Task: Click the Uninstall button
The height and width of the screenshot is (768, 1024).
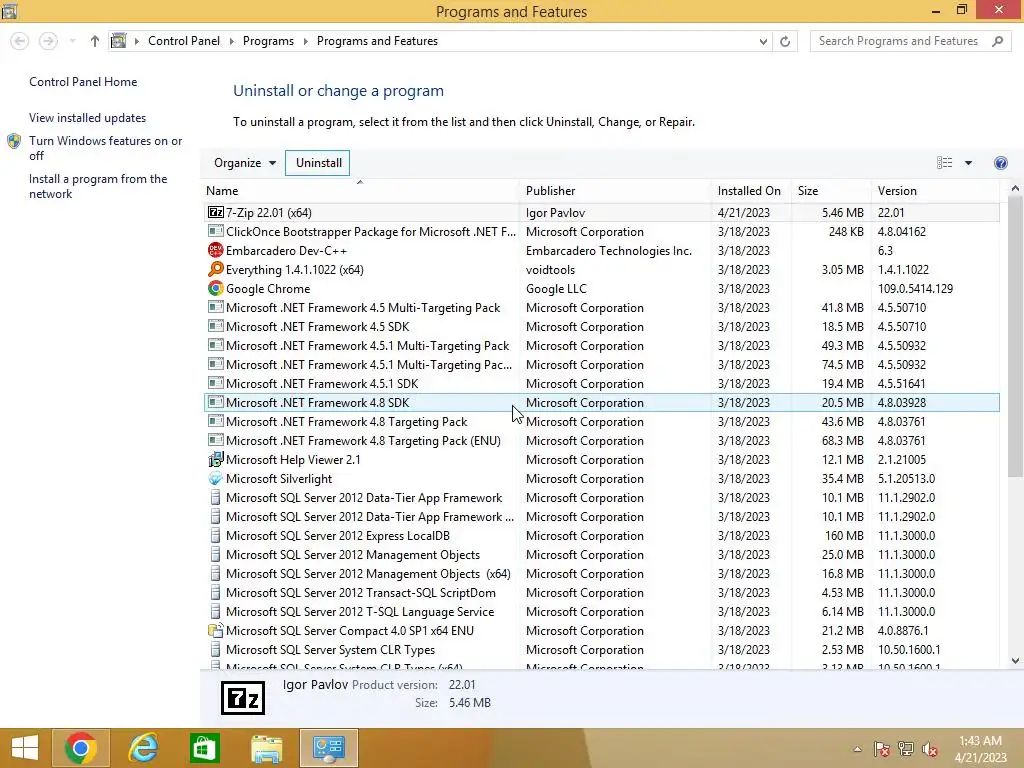Action: [318, 163]
